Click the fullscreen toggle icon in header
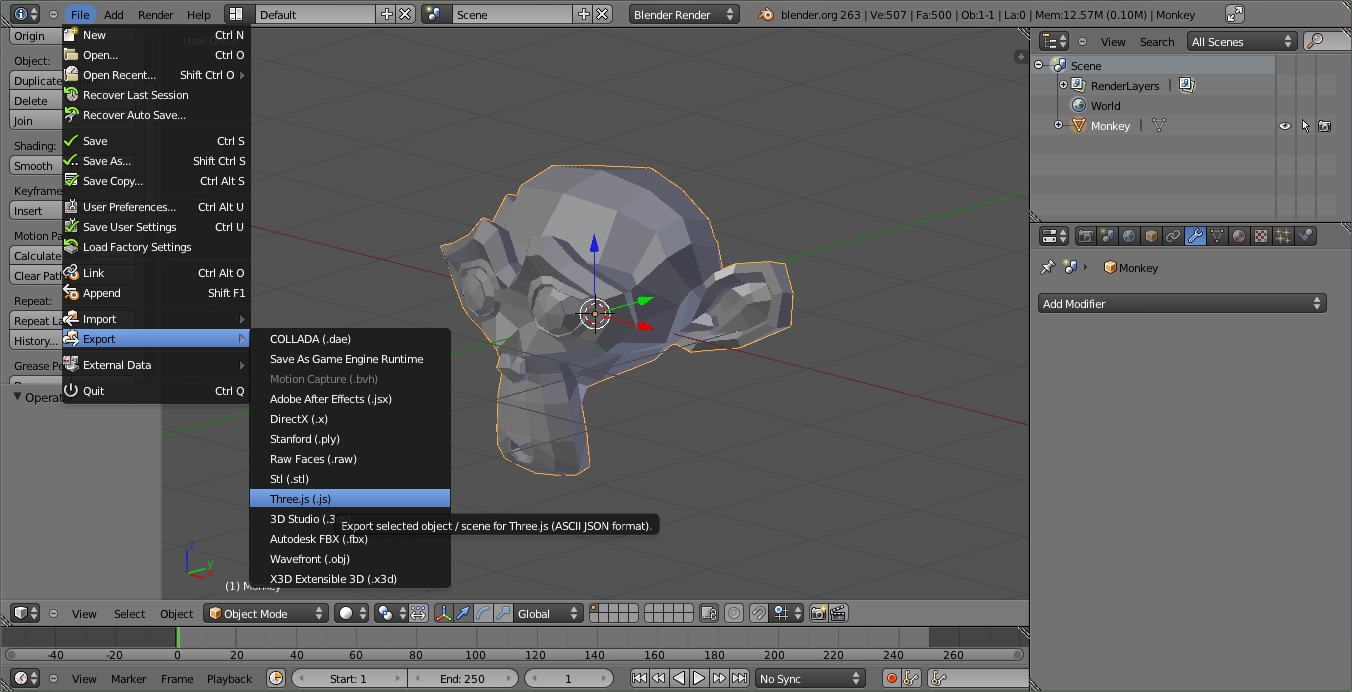The height and width of the screenshot is (692, 1352). point(1235,14)
